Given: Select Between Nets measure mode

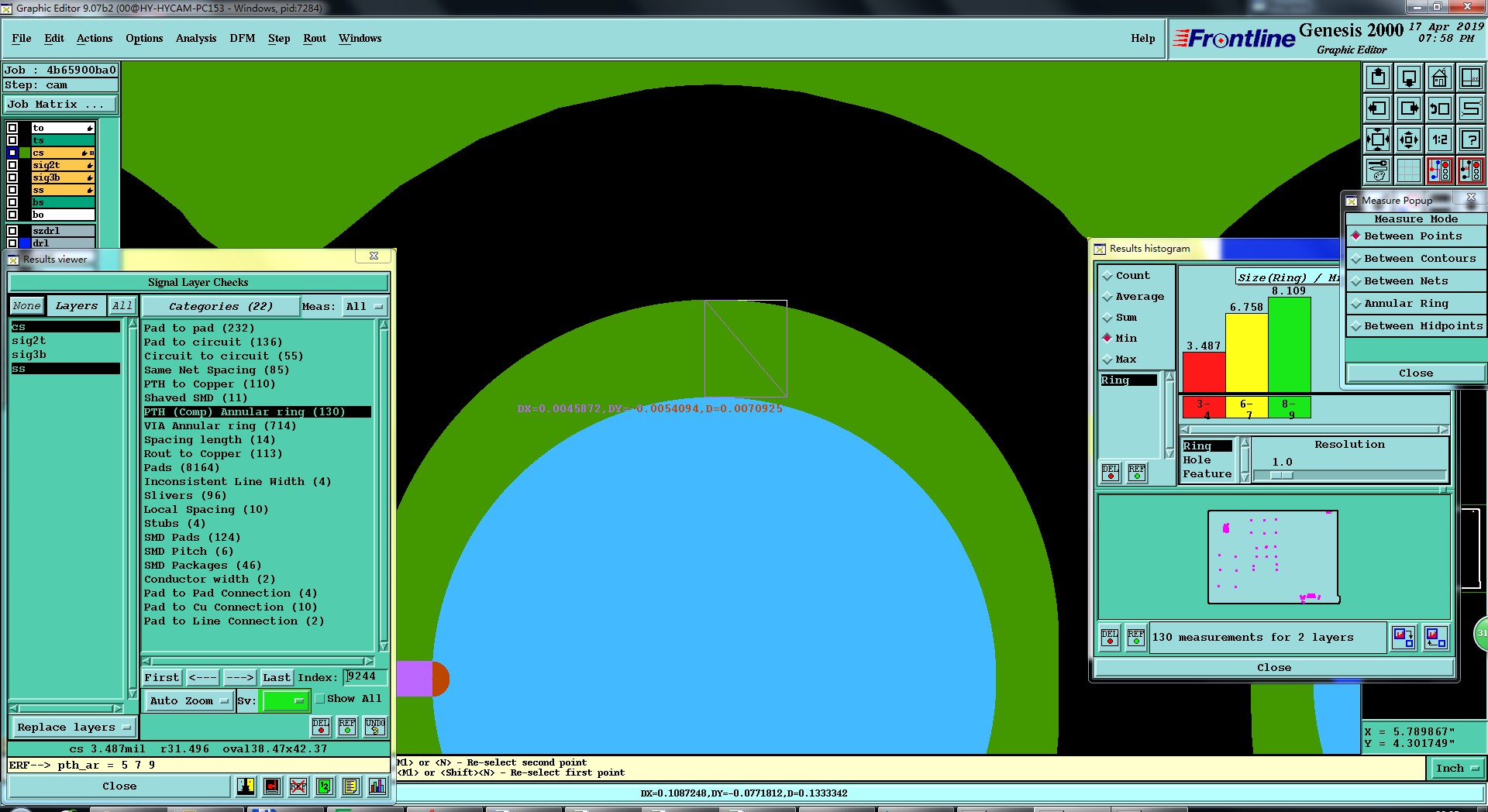Looking at the screenshot, I should pyautogui.click(x=1416, y=281).
